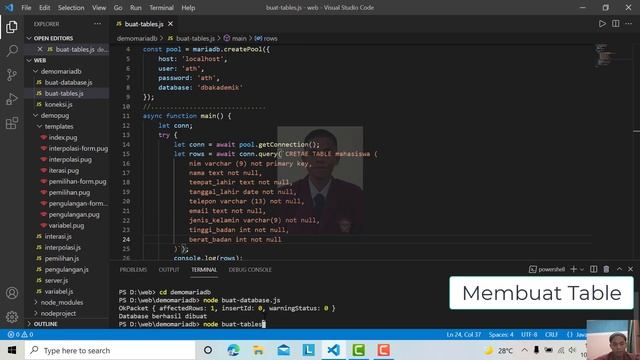
Task: Open the Help menu
Action: click(x=188, y=8)
